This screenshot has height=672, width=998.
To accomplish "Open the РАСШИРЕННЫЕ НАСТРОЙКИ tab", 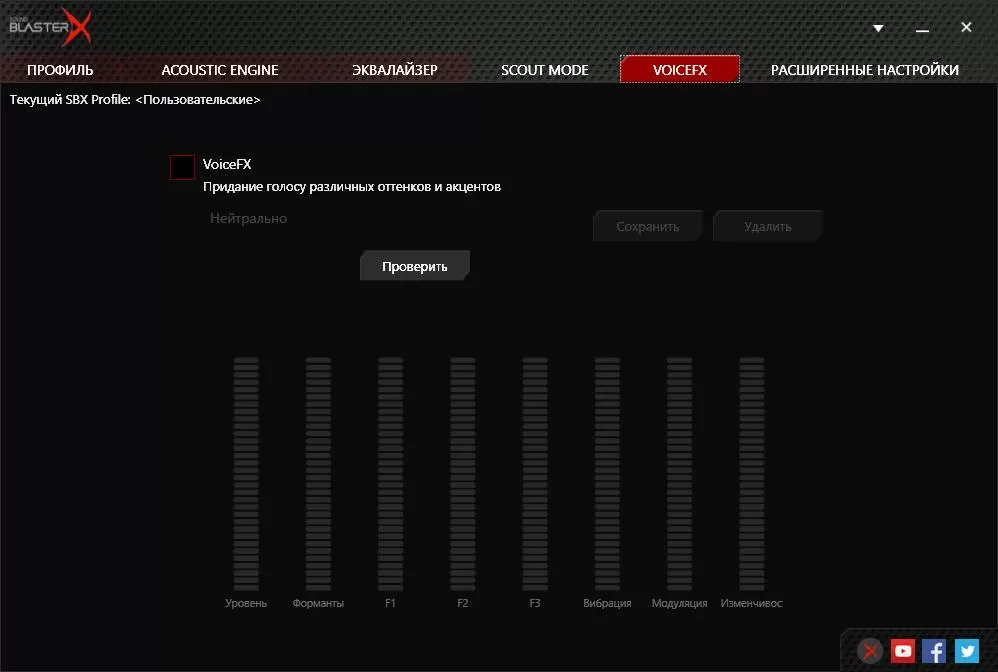I will coord(864,70).
